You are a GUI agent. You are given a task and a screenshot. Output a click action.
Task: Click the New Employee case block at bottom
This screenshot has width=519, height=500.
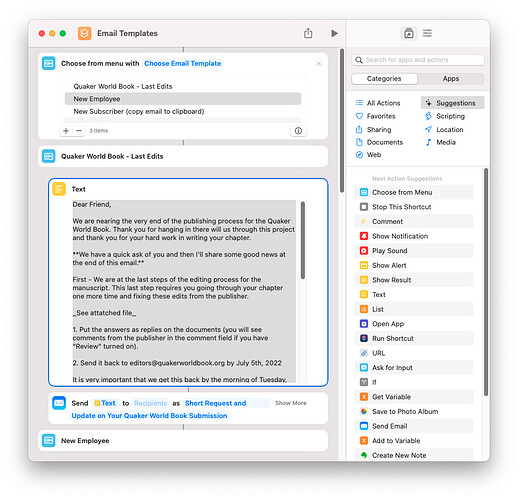[x=183, y=441]
